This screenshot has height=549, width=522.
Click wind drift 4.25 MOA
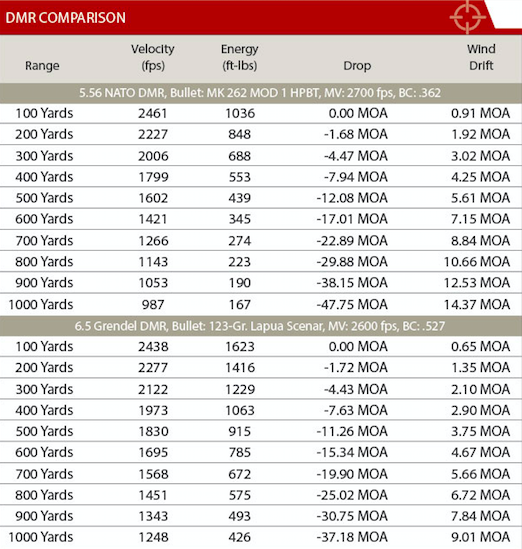pos(480,177)
